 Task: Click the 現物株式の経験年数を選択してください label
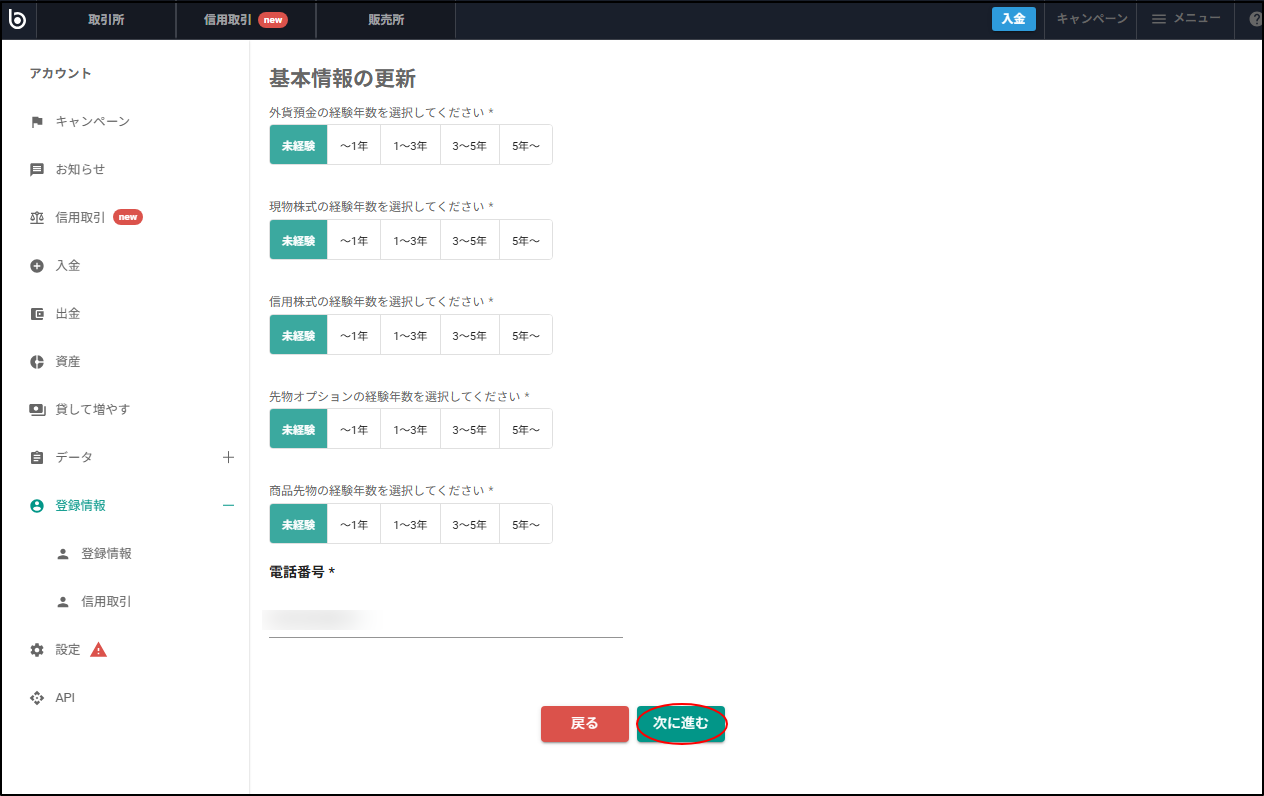point(381,207)
